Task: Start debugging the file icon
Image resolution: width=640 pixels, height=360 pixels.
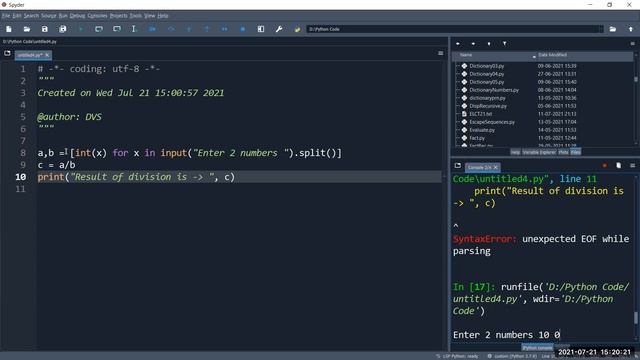Action: [x=152, y=29]
